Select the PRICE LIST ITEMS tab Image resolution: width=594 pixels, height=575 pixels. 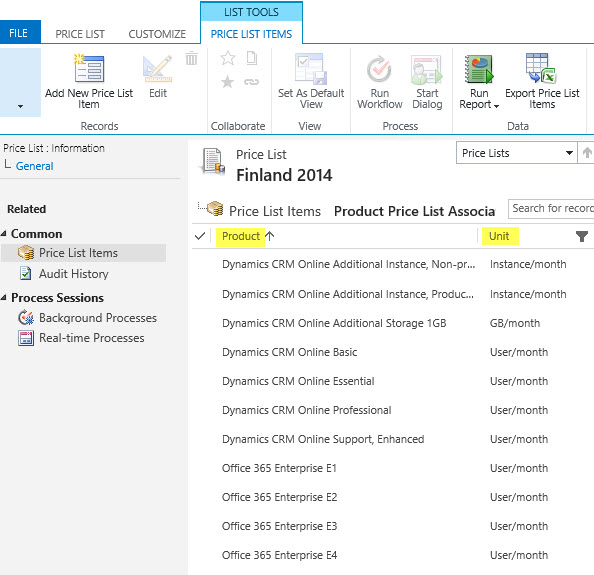[x=251, y=34]
